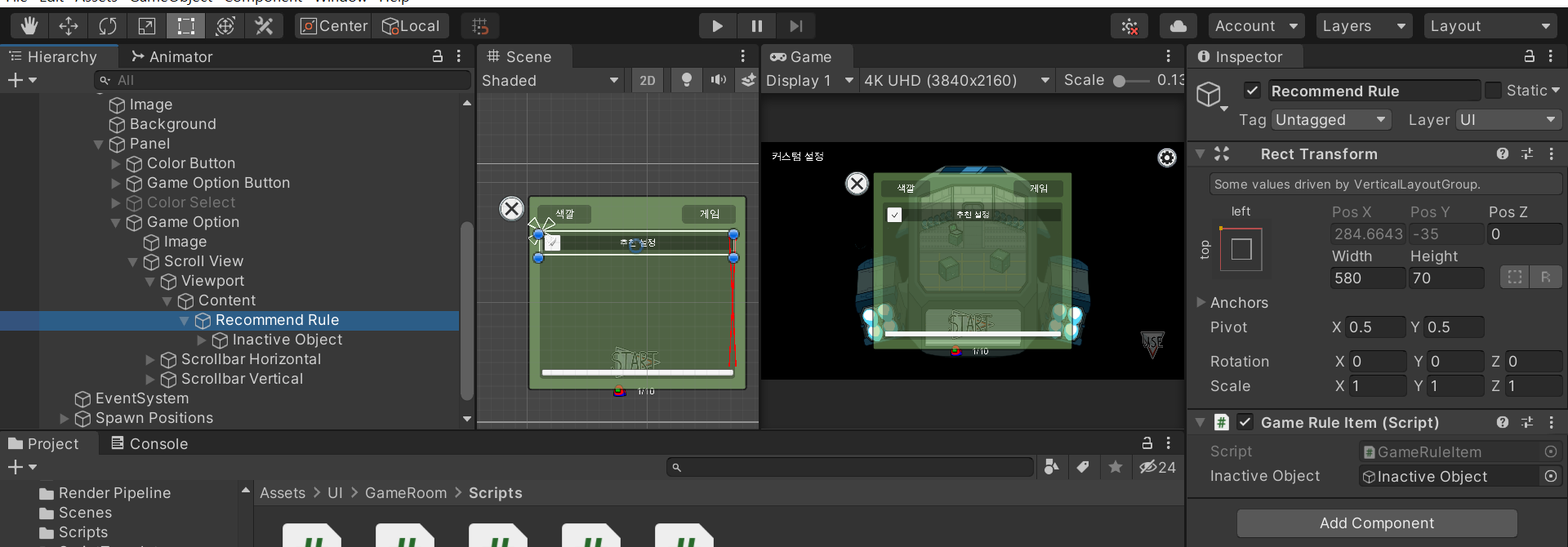Click the Add Component button
The width and height of the screenshot is (1568, 547).
[x=1376, y=523]
